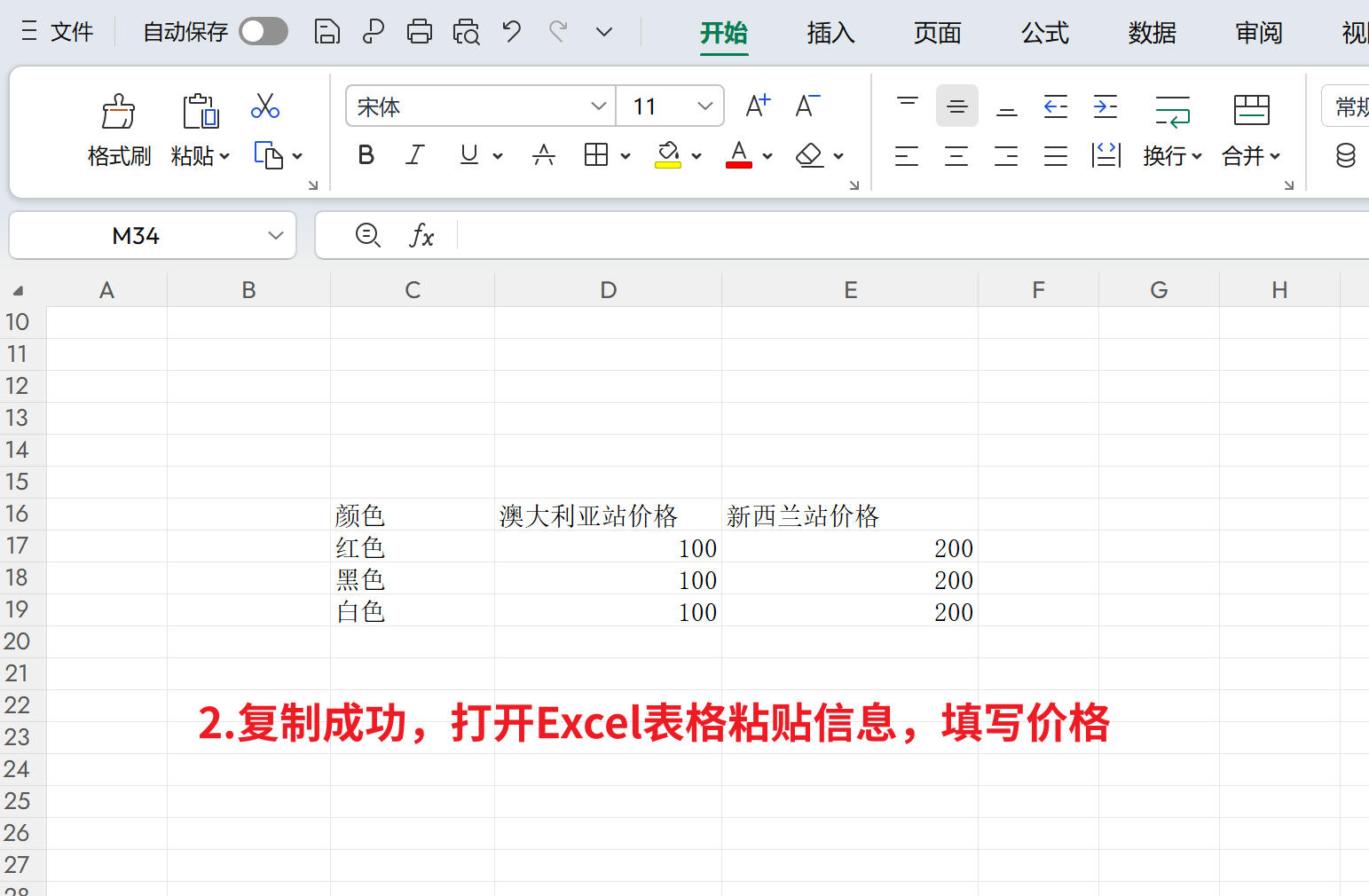The width and height of the screenshot is (1369, 896).
Task: Align text to the right
Action: 1006,156
